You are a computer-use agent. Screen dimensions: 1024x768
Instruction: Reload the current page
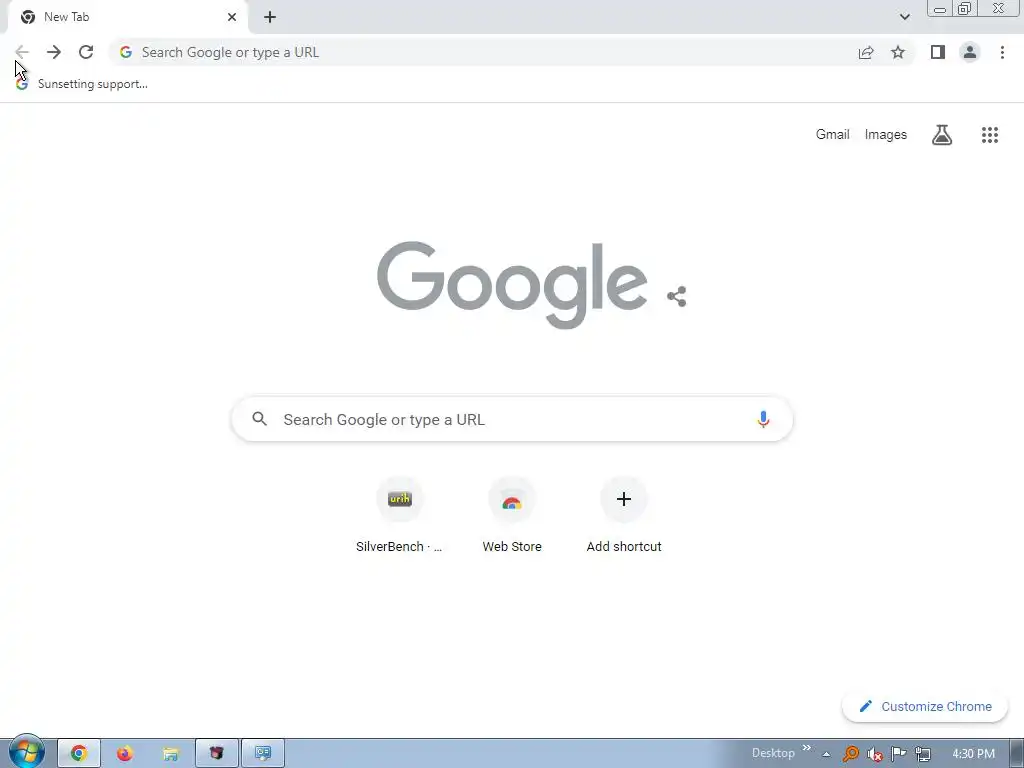pos(86,52)
